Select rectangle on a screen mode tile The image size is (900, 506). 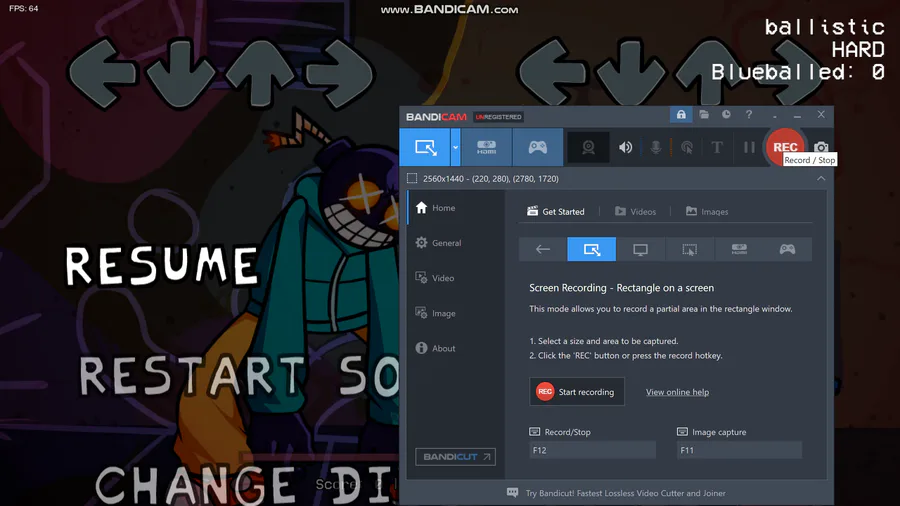591,249
